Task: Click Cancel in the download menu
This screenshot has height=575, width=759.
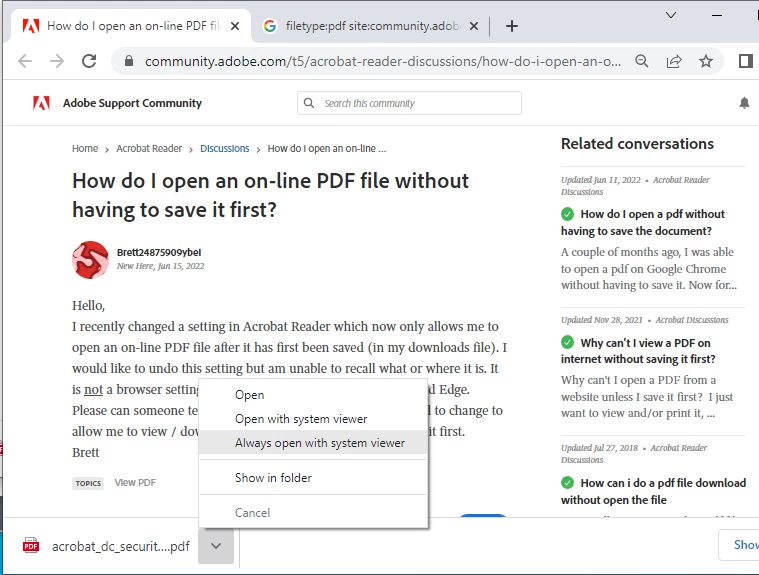Action: point(313,513)
